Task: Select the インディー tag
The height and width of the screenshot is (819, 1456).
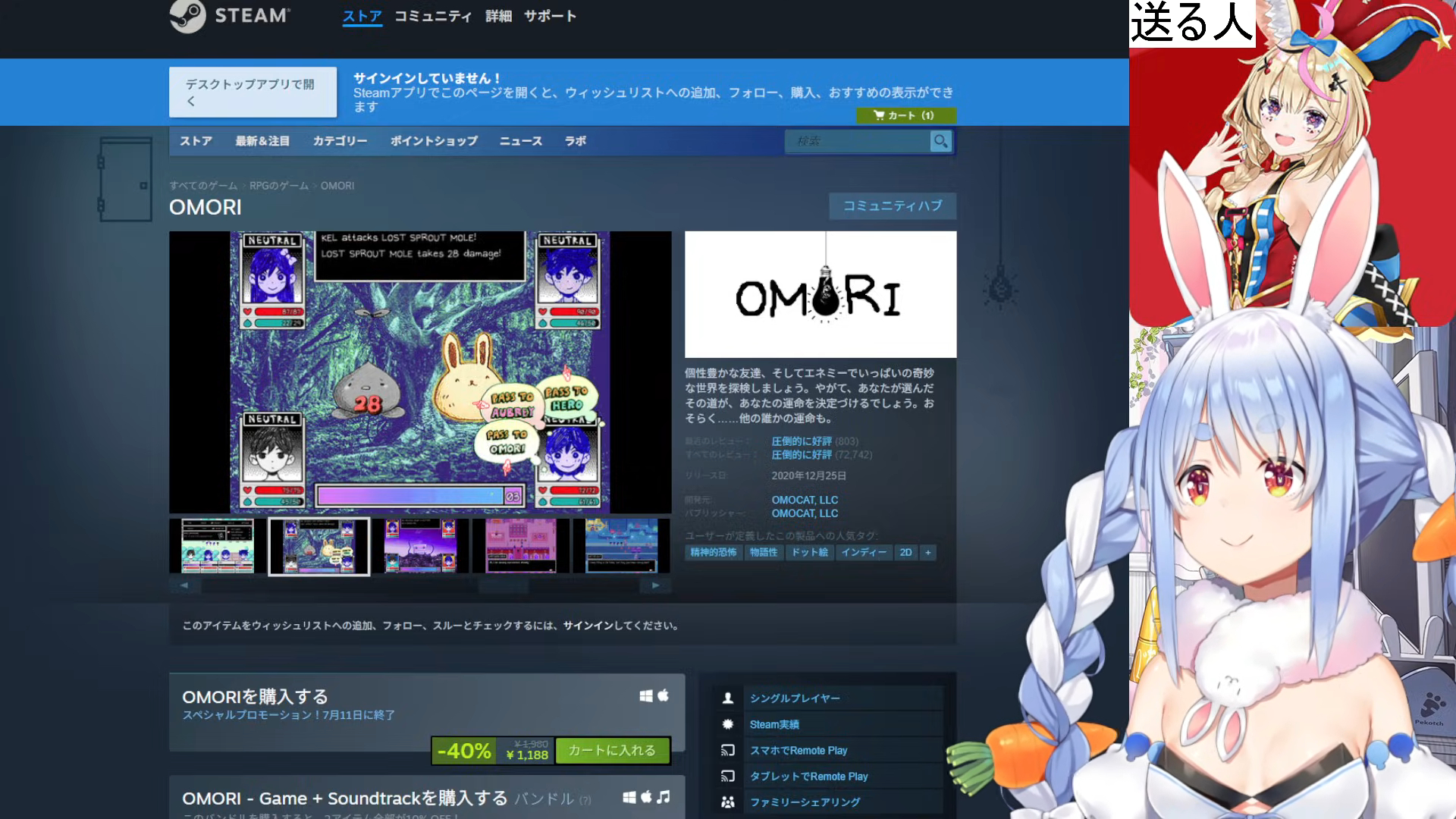Action: click(864, 552)
